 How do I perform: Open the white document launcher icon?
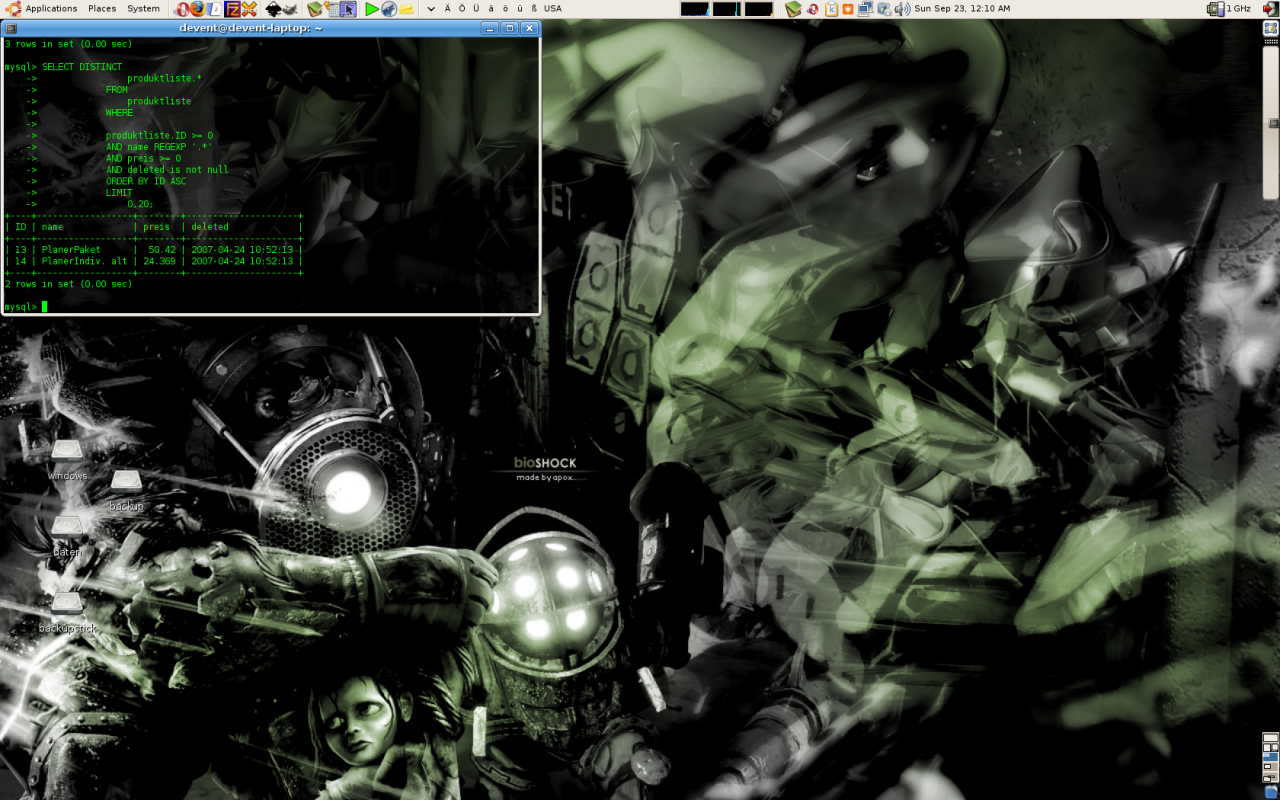click(215, 9)
